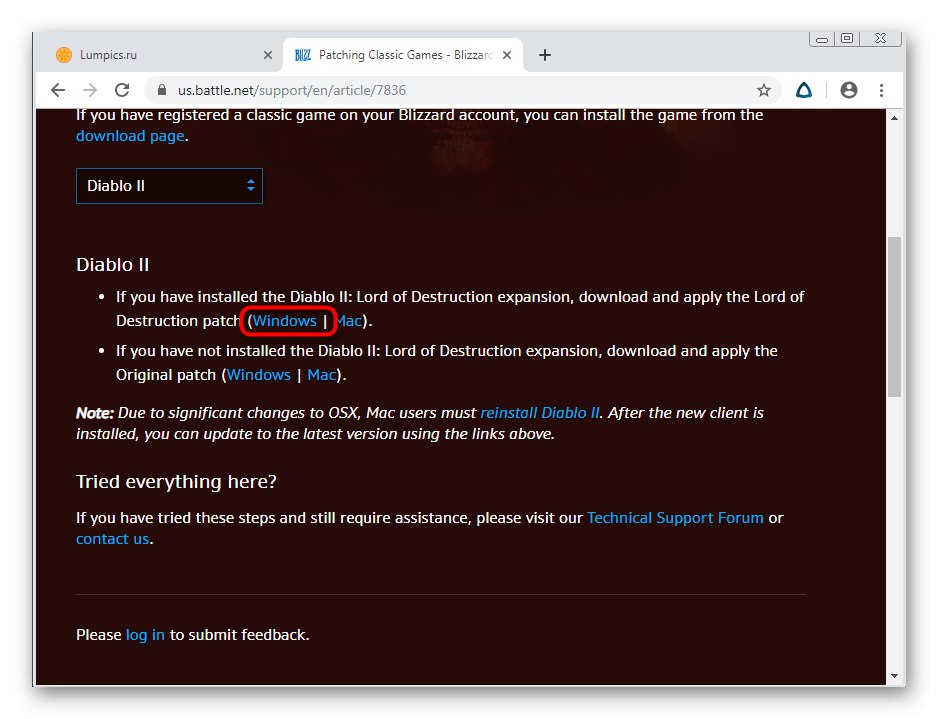Image resolution: width=938 pixels, height=719 pixels.
Task: Close the Lumpics.ru tab
Action: 268,55
